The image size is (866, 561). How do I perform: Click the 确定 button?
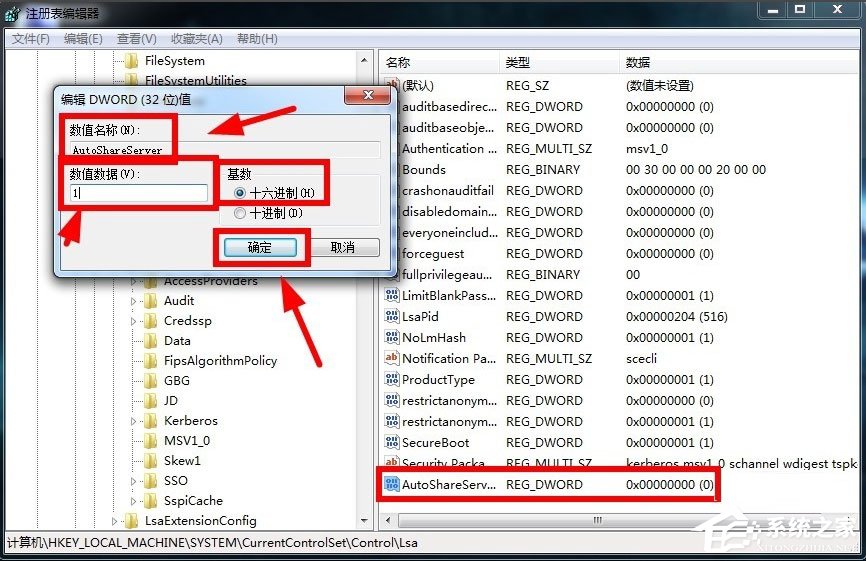pos(259,247)
